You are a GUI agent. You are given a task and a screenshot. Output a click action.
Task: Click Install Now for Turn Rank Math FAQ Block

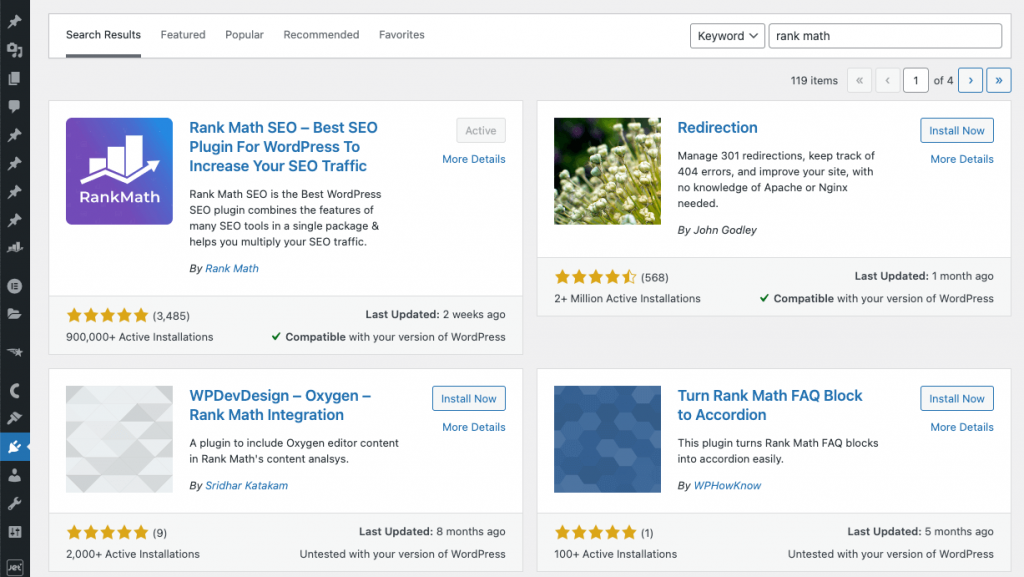coord(957,399)
